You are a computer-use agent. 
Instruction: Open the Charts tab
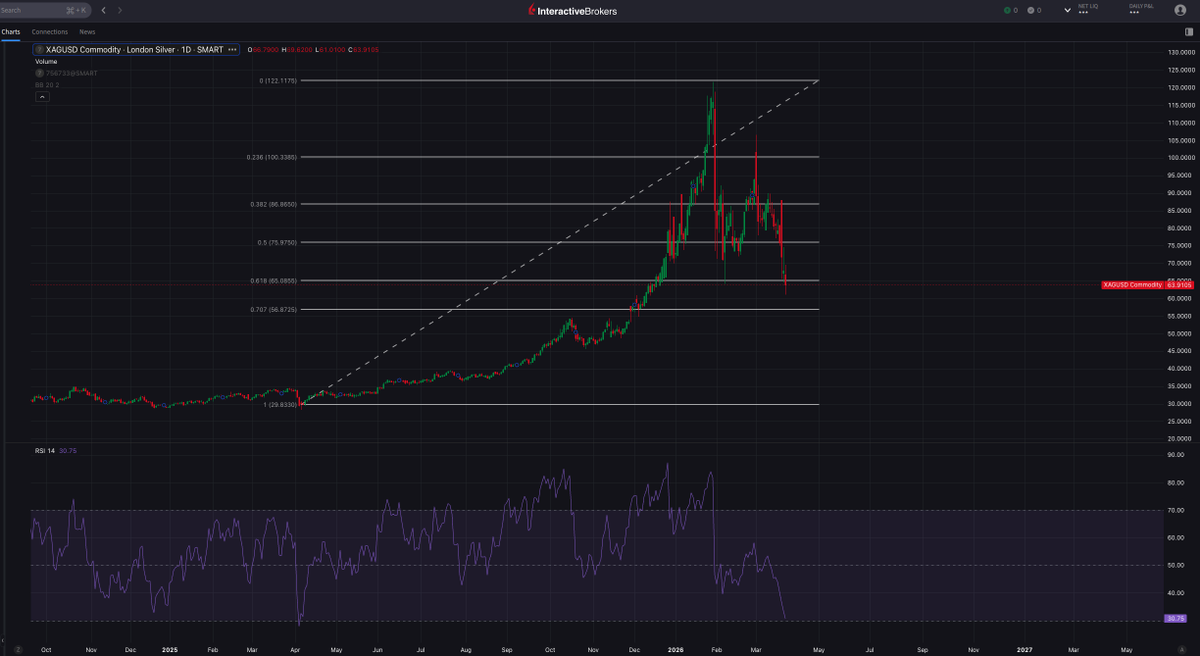(x=11, y=32)
